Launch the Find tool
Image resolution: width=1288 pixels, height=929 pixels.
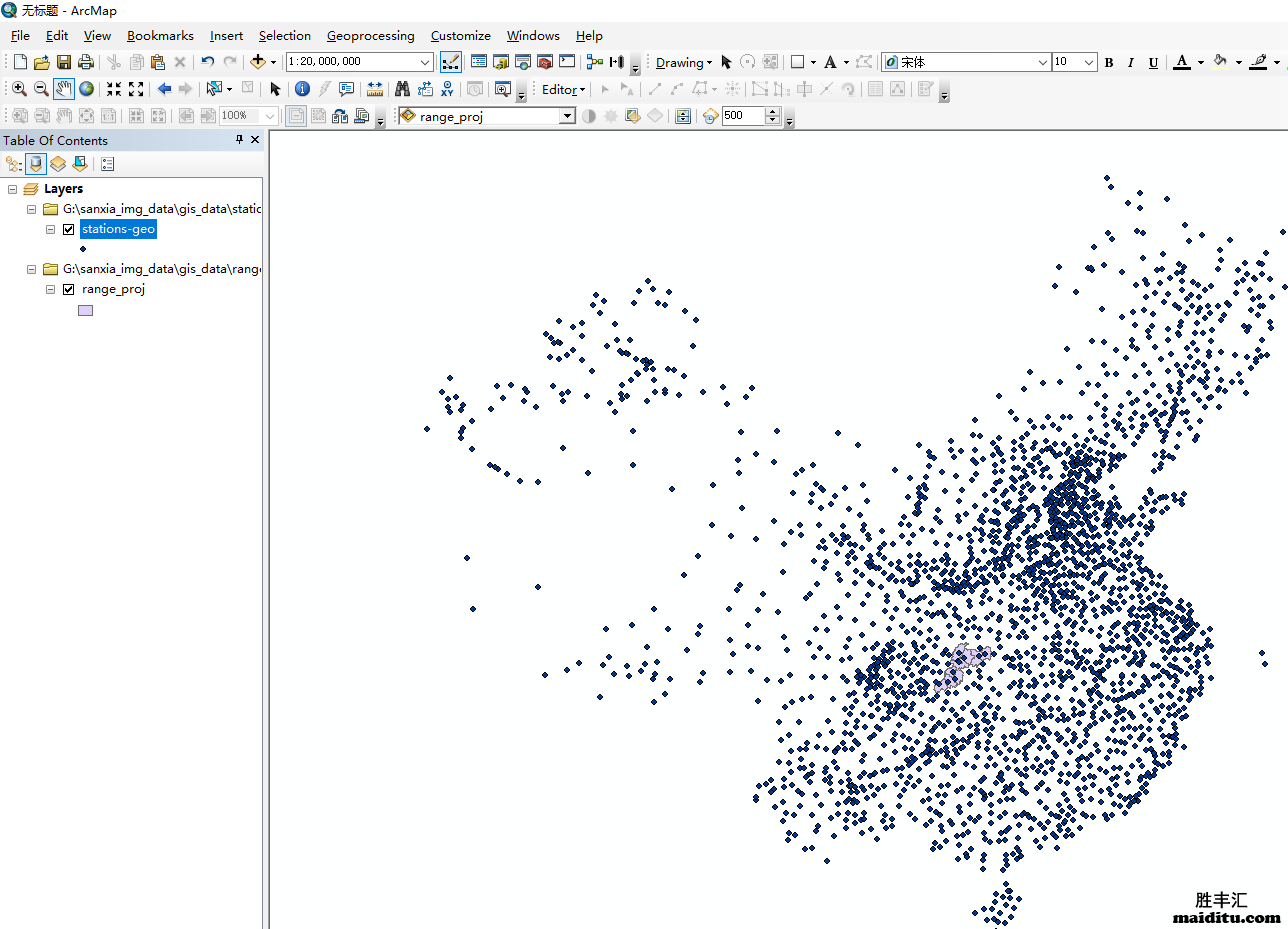pos(401,88)
